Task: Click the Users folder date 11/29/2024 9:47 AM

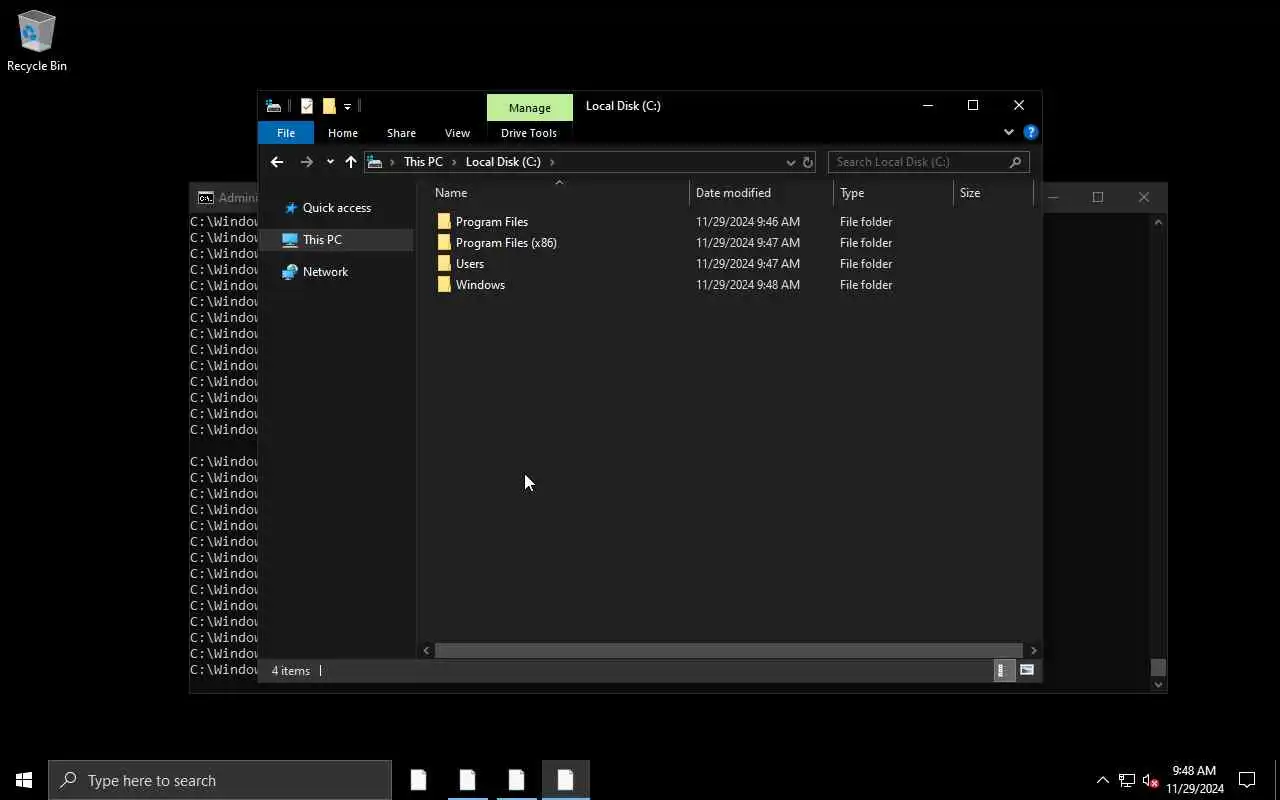Action: click(x=748, y=264)
